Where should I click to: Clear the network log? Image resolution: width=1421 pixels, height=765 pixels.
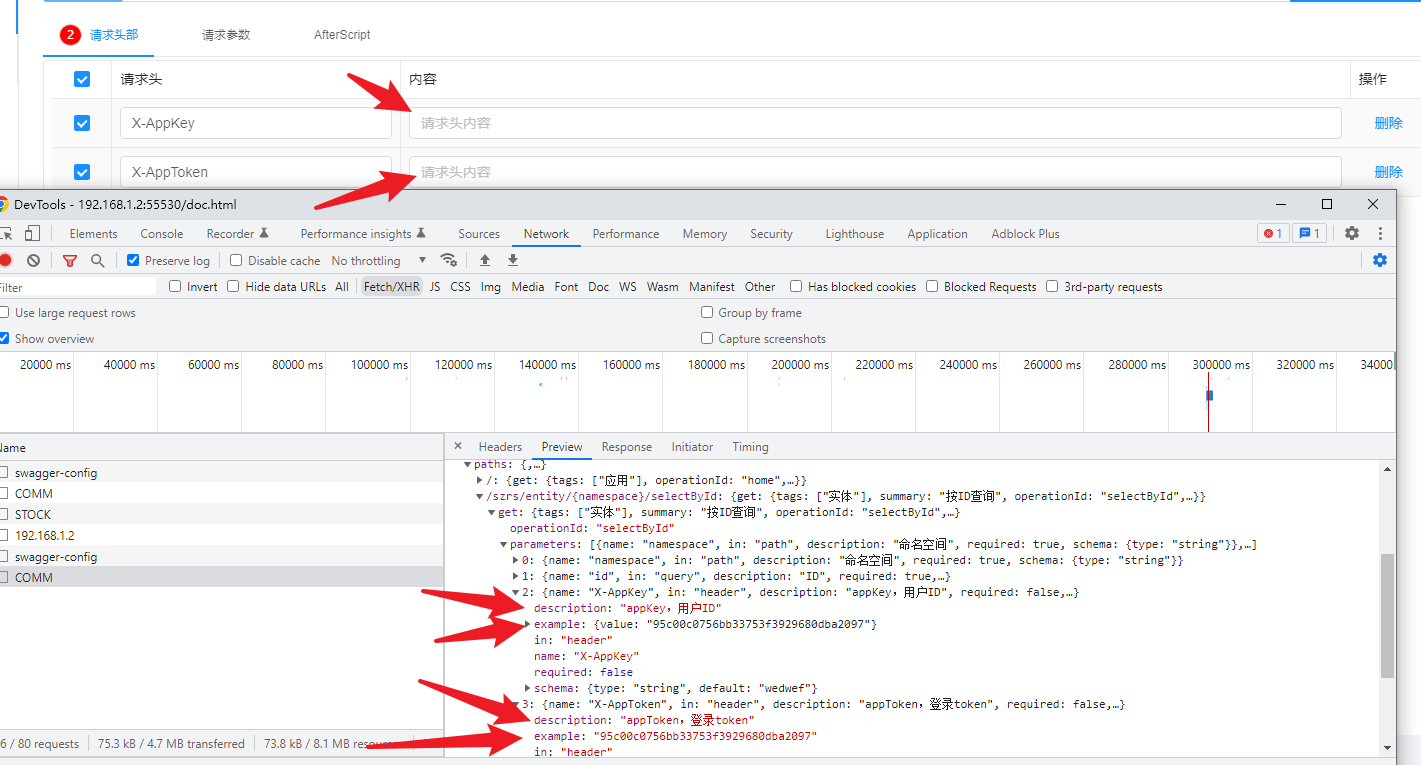pos(33,259)
